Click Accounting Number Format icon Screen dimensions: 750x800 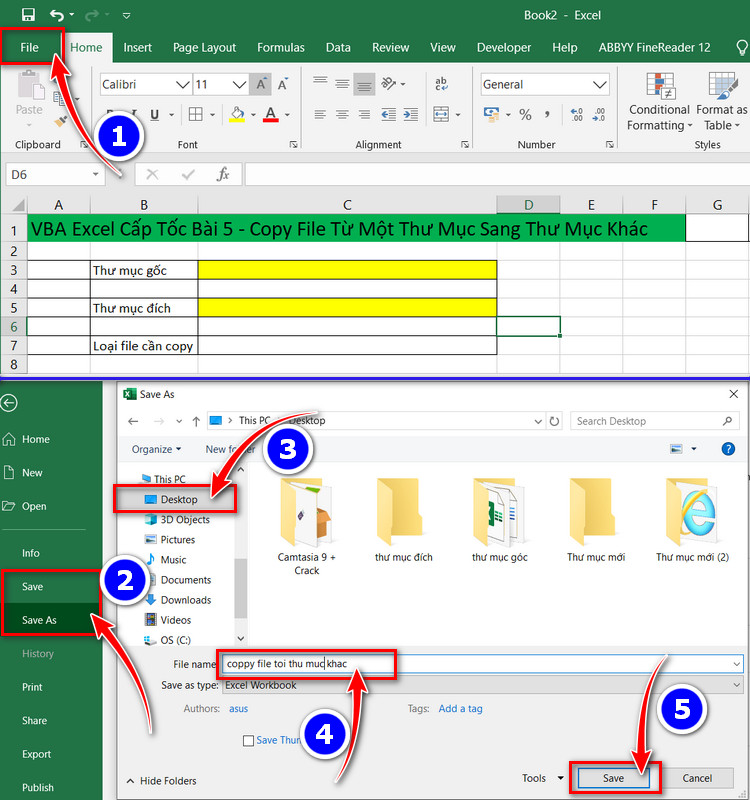coord(491,114)
